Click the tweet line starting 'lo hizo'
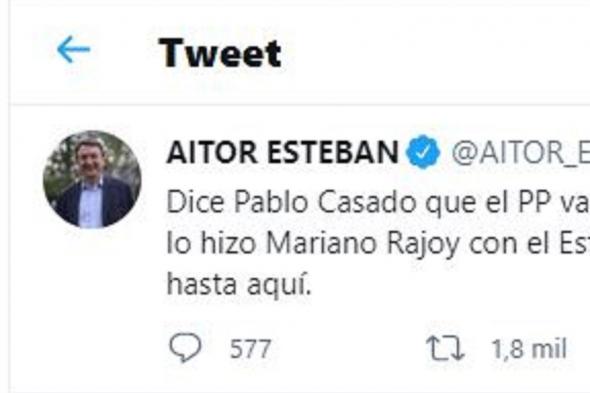Screen dimensions: 590x393 point(378,244)
